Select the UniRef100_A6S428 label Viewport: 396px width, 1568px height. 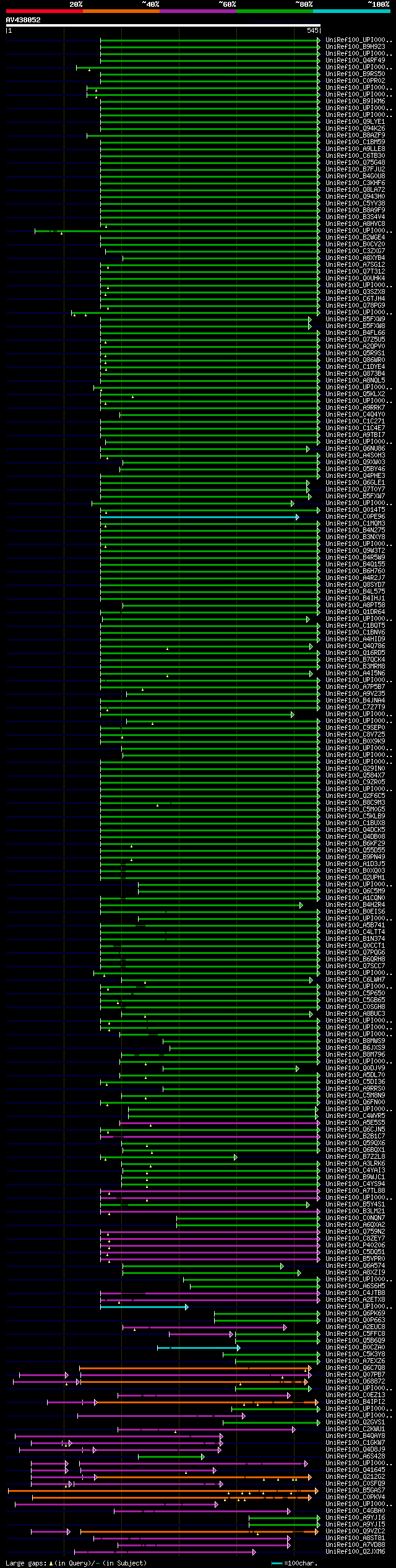click(x=355, y=1456)
